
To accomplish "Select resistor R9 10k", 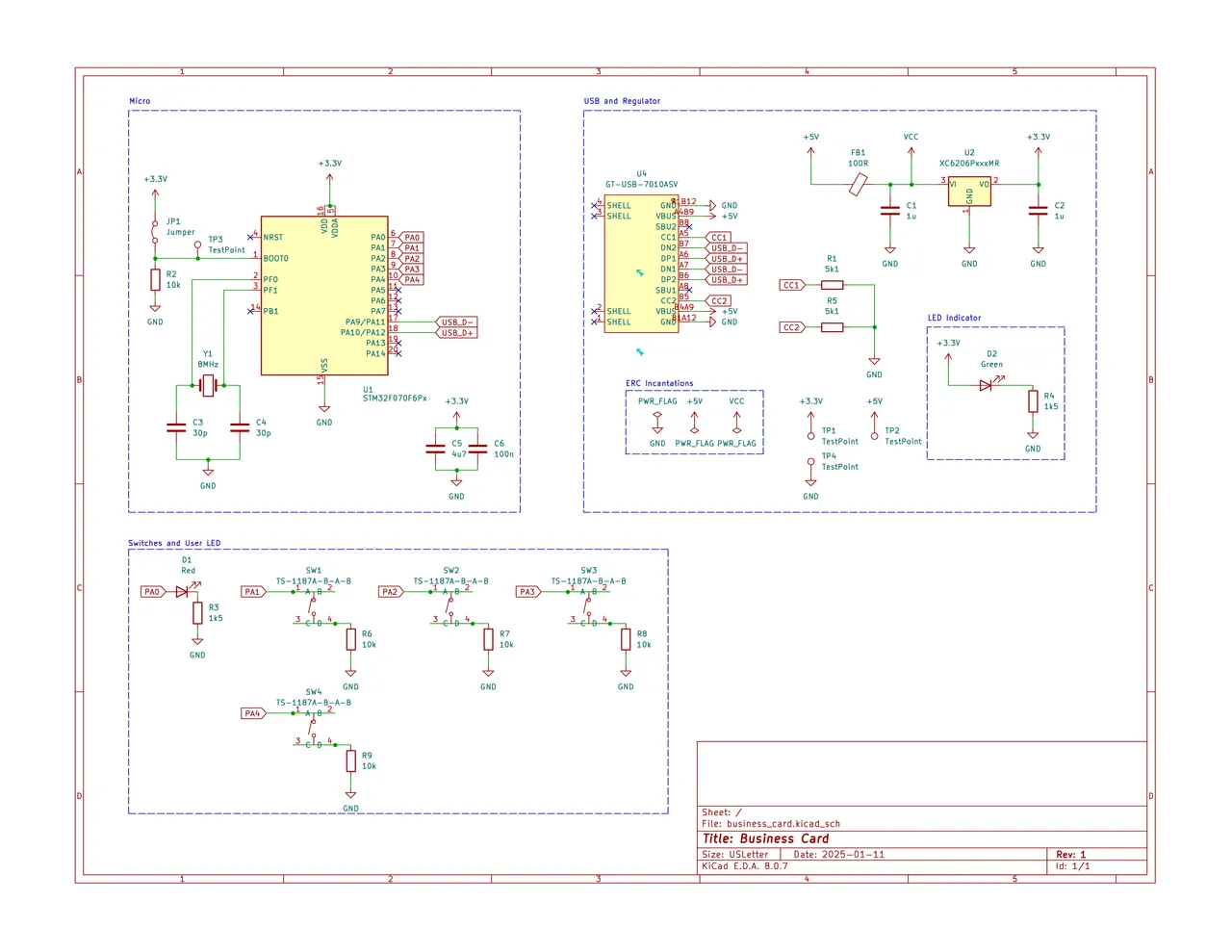I will [351, 759].
